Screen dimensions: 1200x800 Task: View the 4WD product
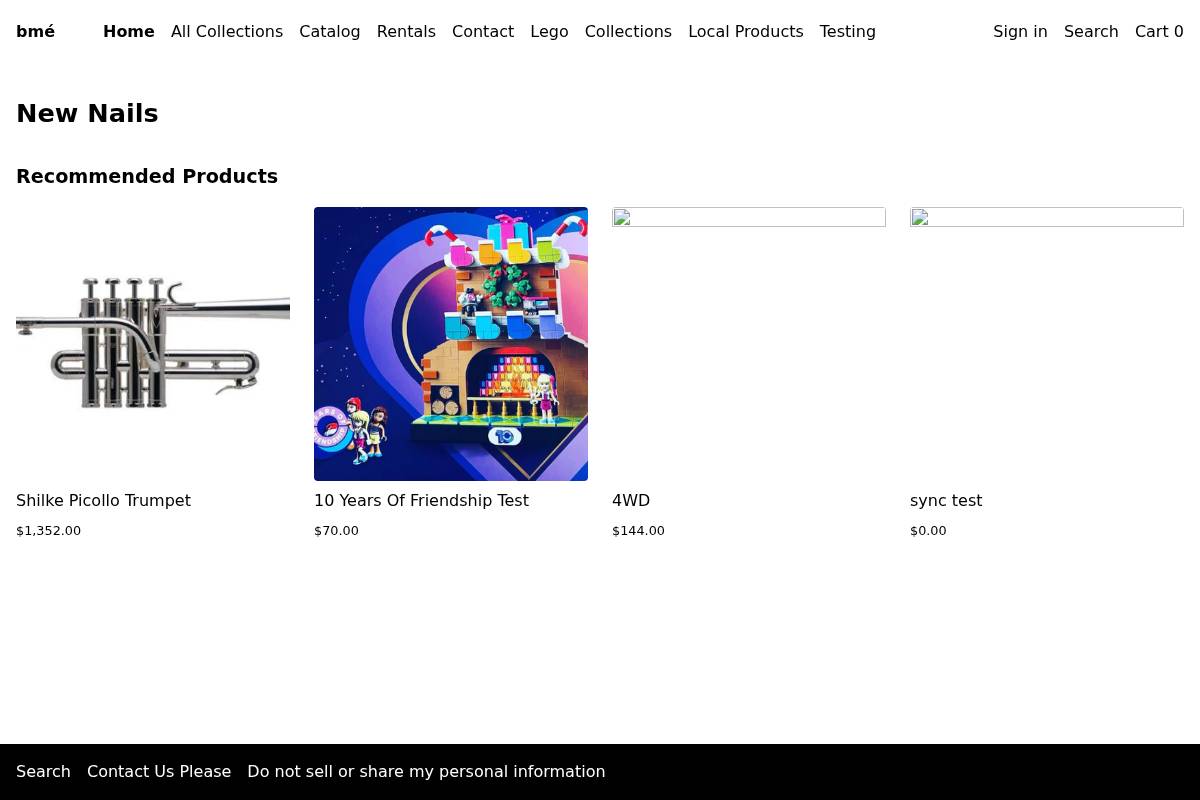tap(630, 500)
